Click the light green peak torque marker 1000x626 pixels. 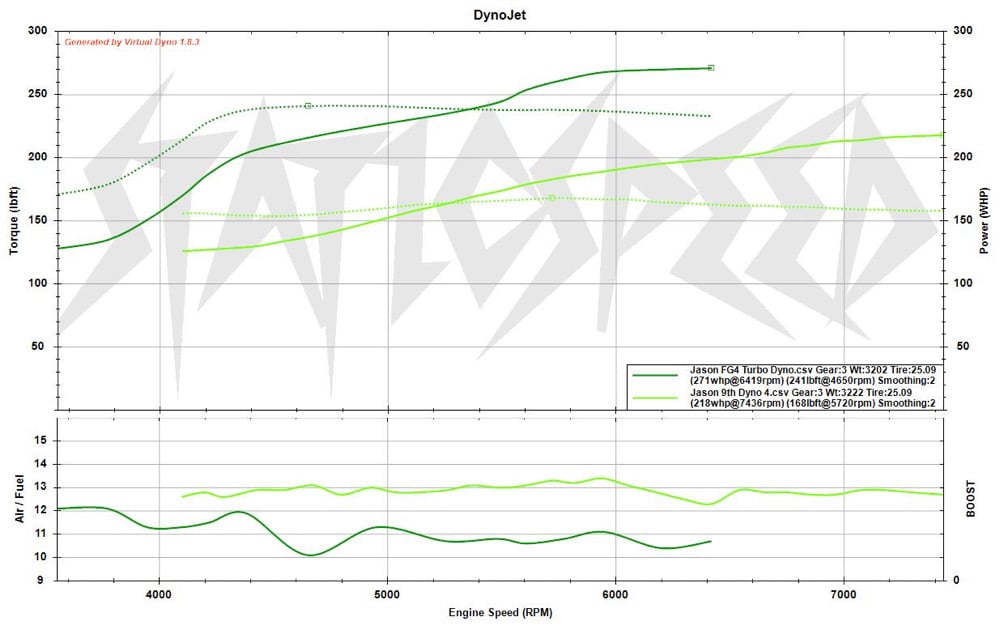tap(552, 198)
